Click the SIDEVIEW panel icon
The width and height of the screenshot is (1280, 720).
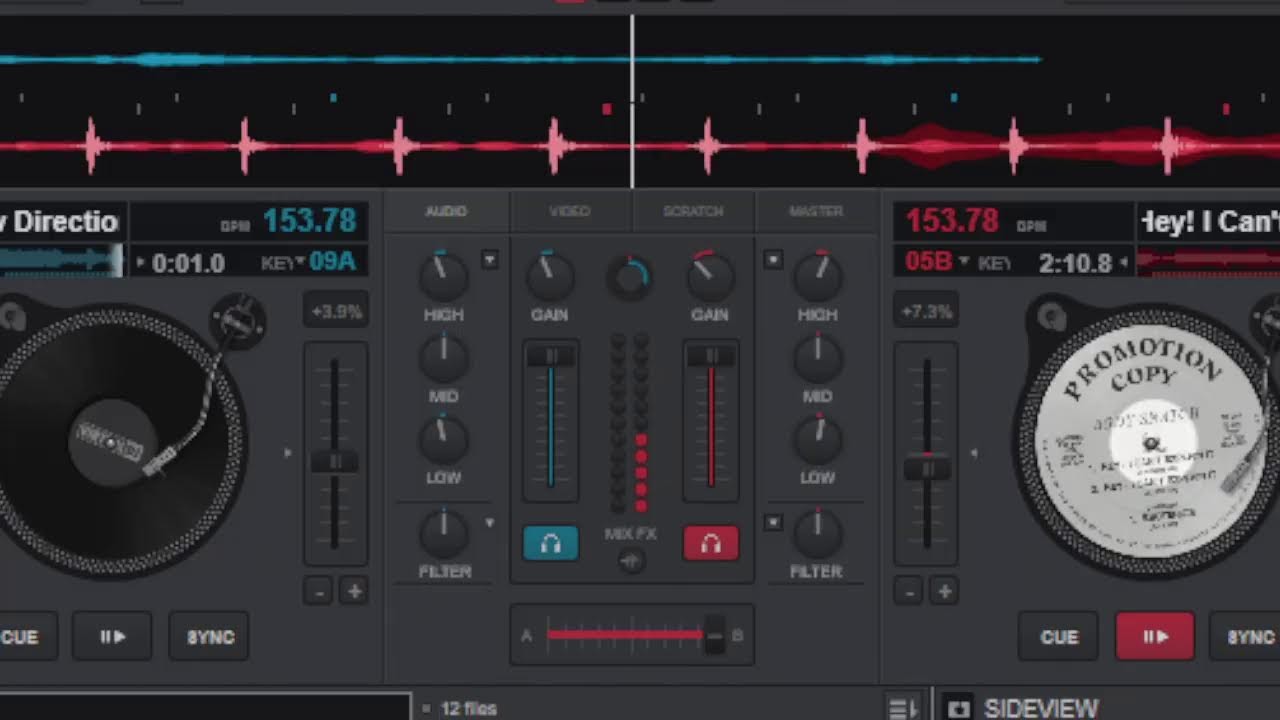point(958,708)
